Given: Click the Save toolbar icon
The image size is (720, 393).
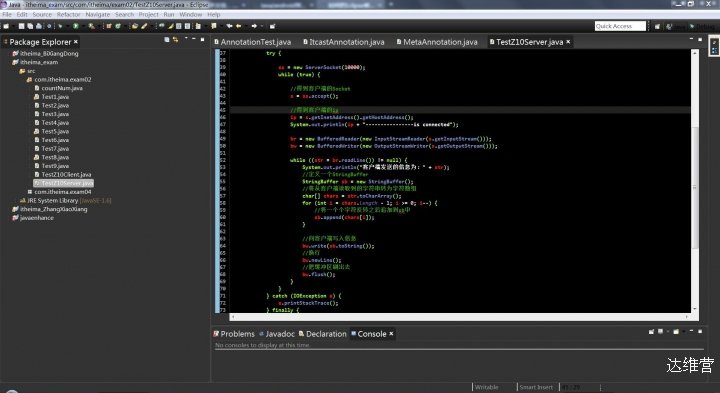Looking at the screenshot, I should coord(22,26).
